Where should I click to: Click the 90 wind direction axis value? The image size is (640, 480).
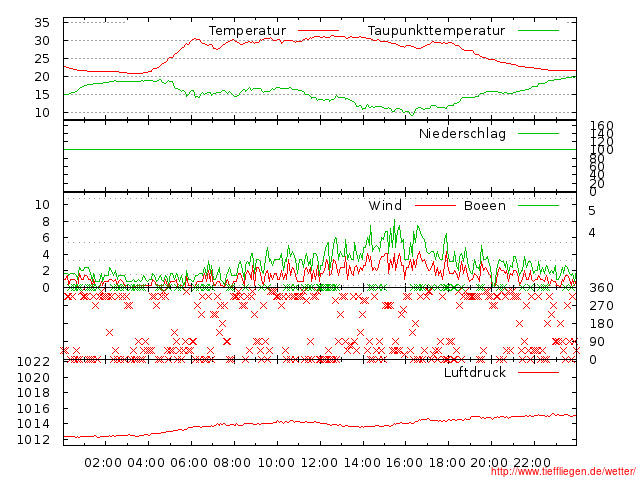(x=597, y=342)
